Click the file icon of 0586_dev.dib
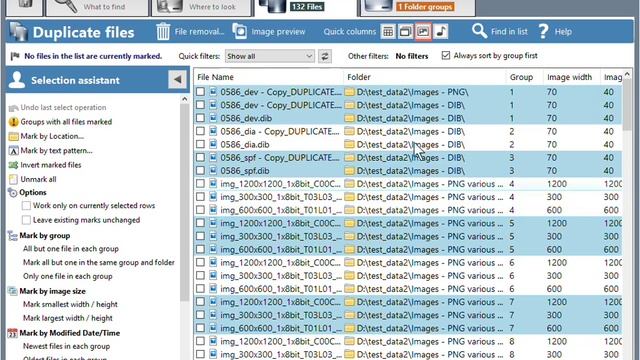The width and height of the screenshot is (640, 360). (213, 118)
